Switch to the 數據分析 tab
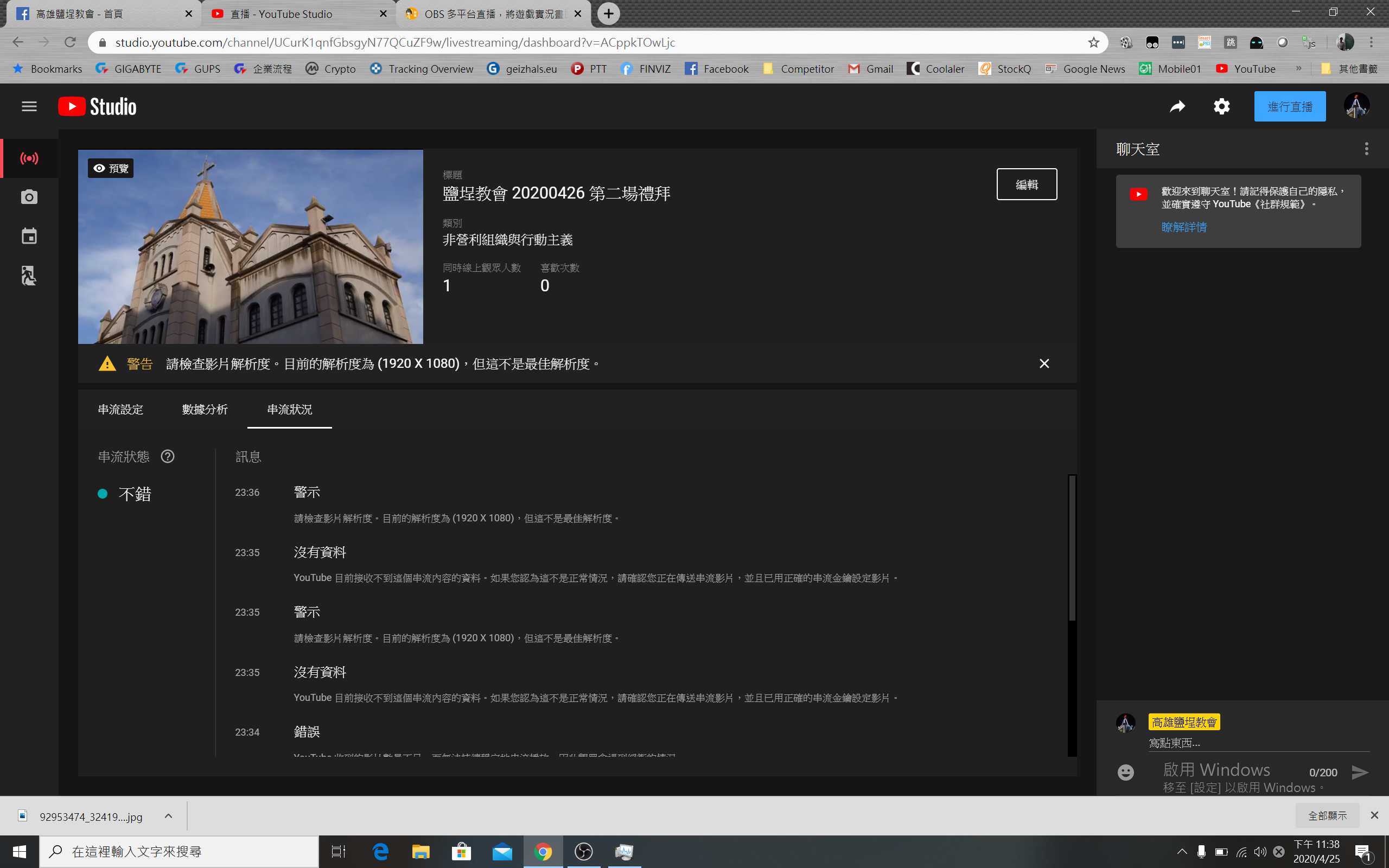Viewport: 1389px width, 868px height. [x=205, y=409]
